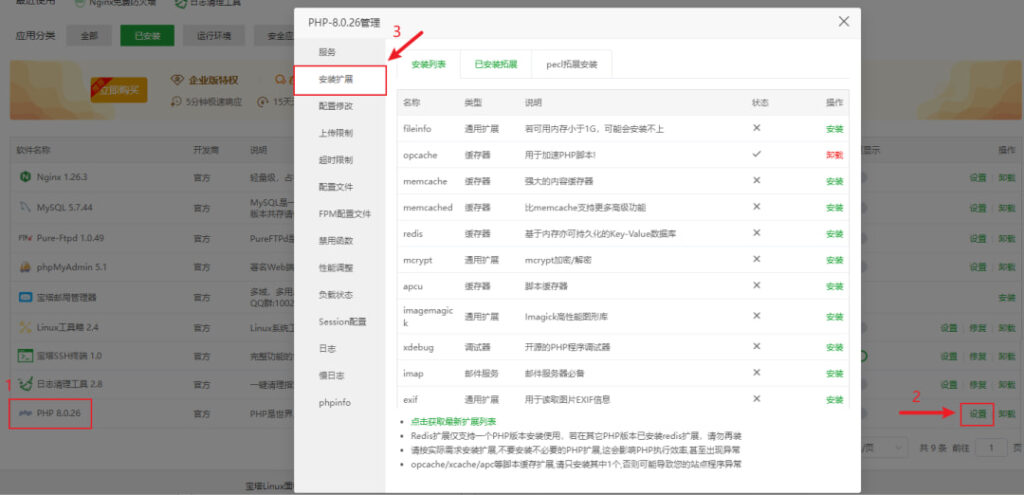
Task: Switch to the 安装列表 tab
Action: [428, 65]
